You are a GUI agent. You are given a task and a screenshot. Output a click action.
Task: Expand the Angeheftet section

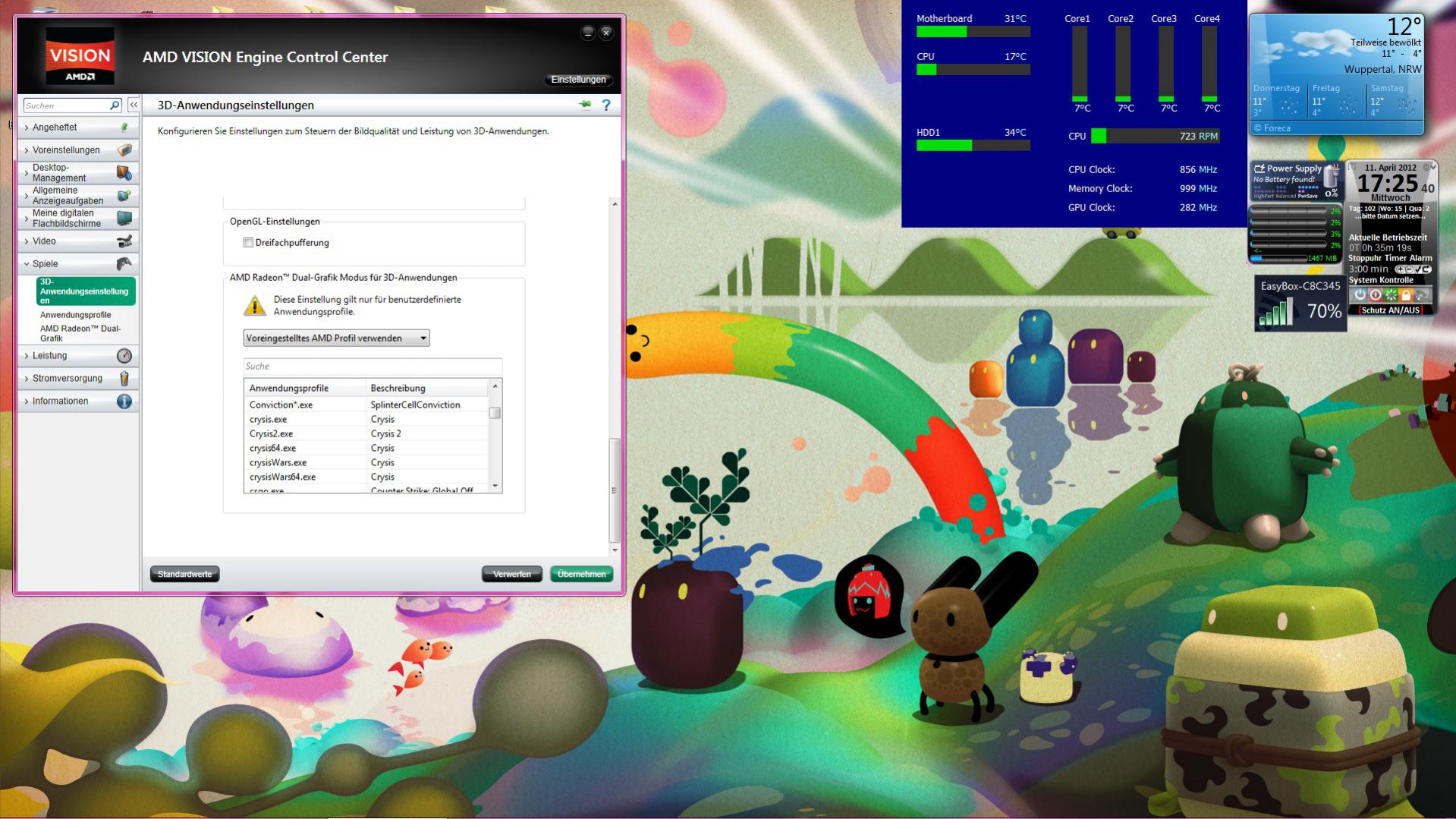click(x=77, y=128)
